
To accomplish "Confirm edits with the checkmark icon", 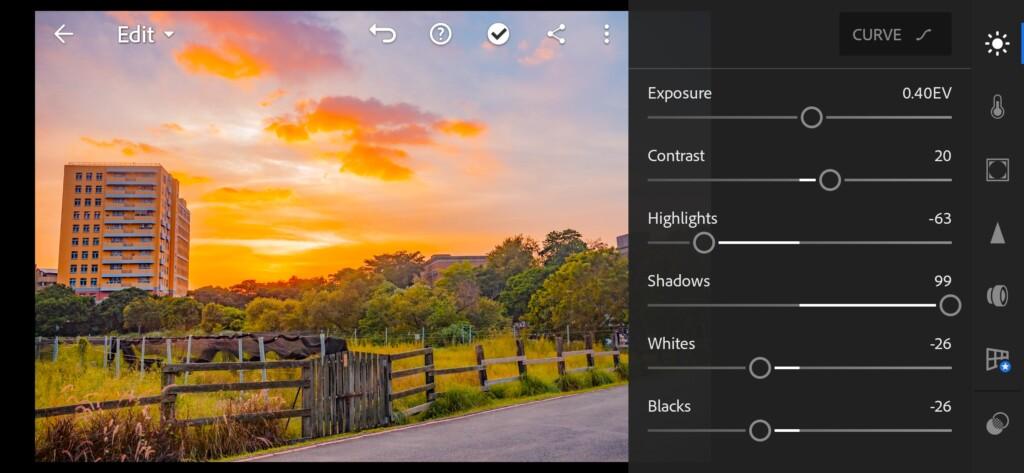I will pyautogui.click(x=498, y=34).
